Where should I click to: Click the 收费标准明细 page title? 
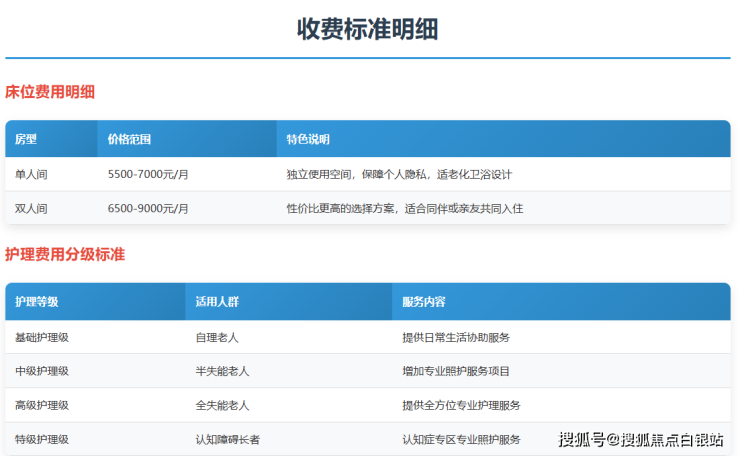[367, 29]
